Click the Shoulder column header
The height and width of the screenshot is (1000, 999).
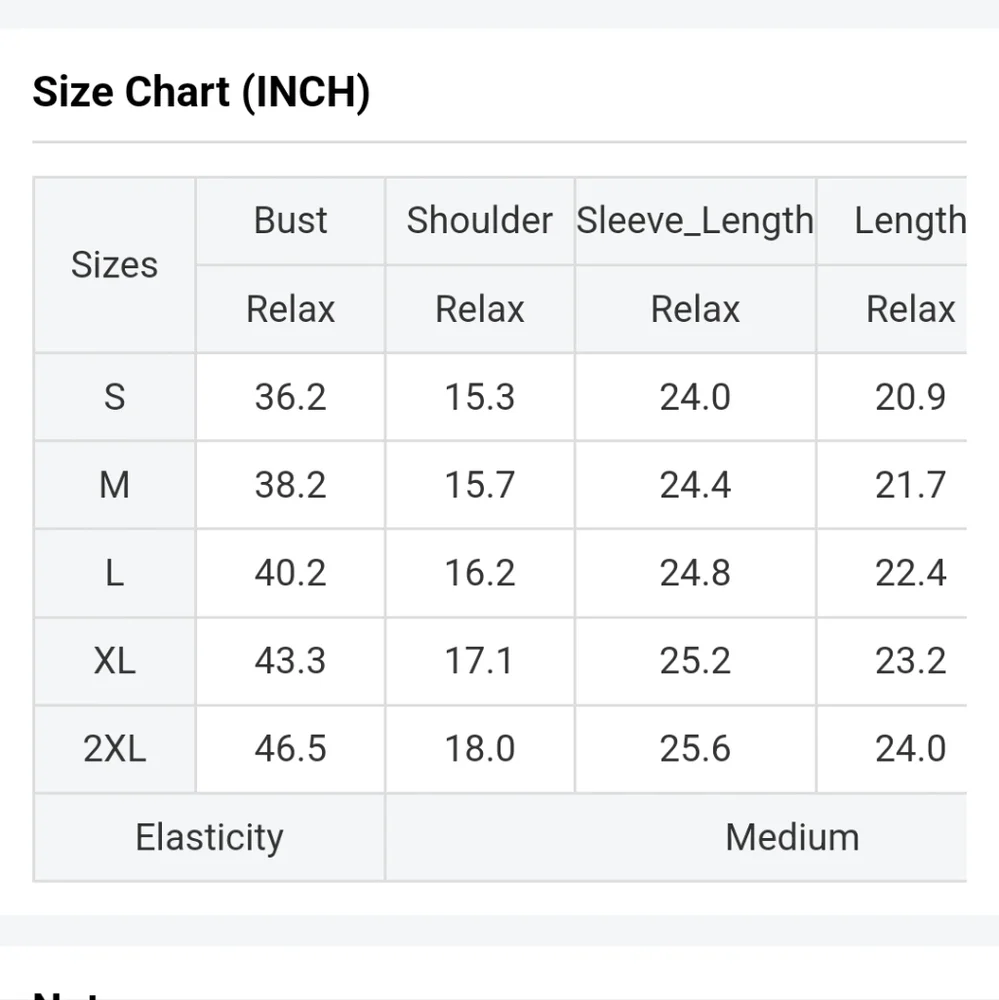[x=479, y=220]
